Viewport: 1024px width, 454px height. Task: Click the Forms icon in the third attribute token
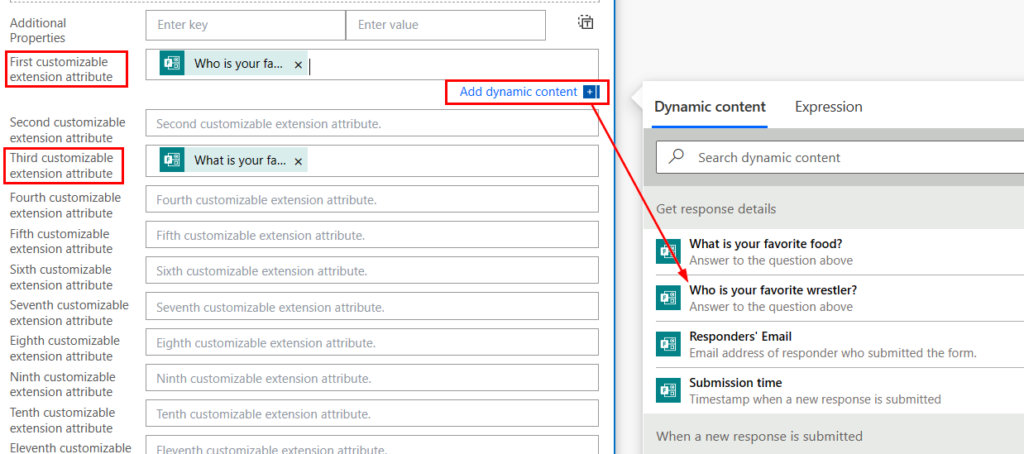172,160
